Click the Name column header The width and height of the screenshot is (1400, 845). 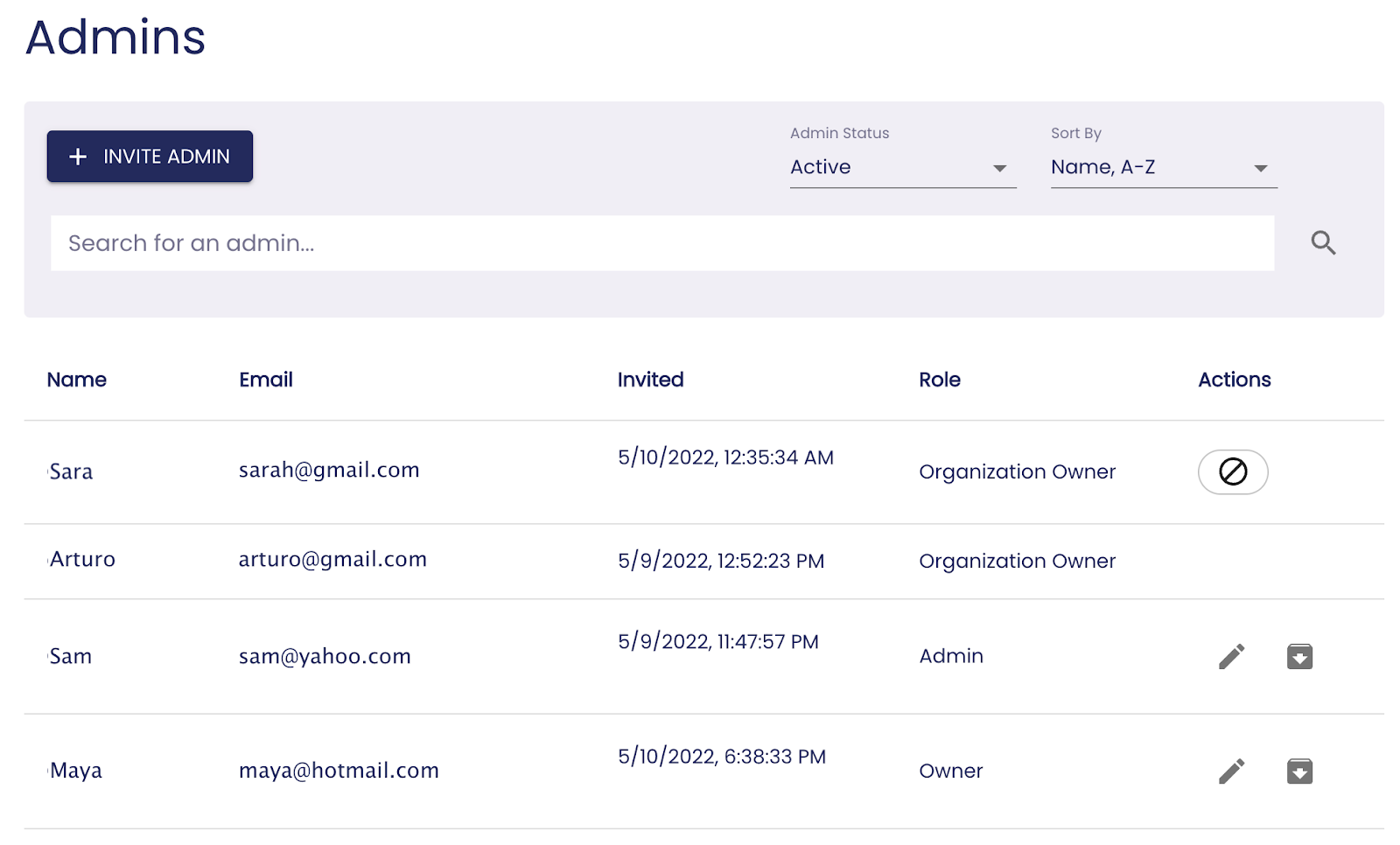click(77, 380)
